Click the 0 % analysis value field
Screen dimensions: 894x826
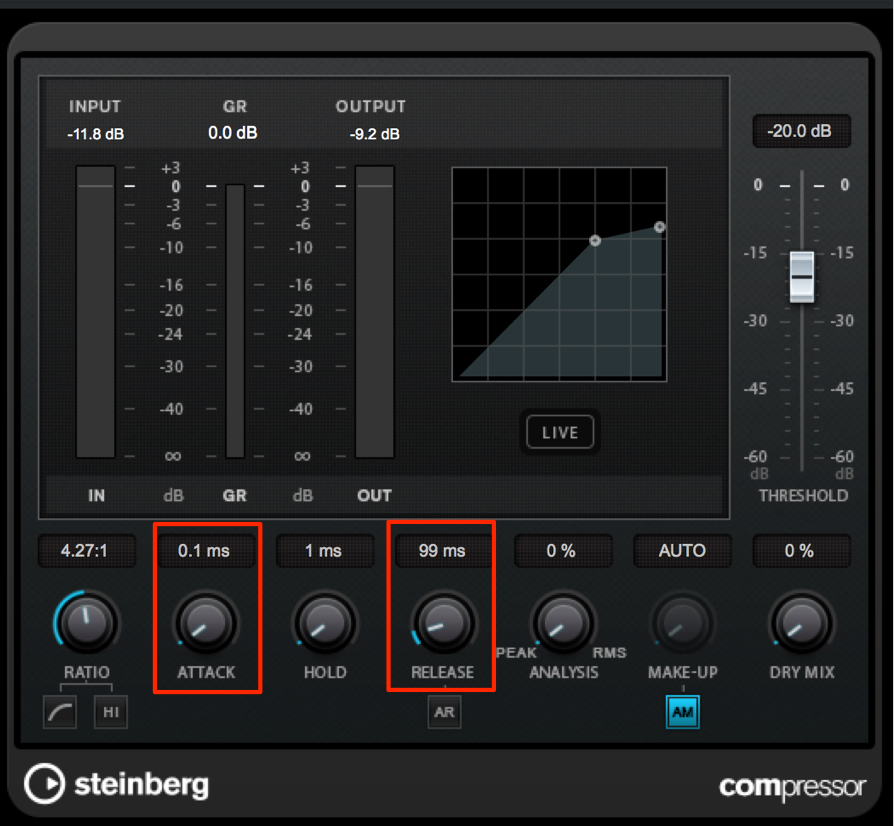tap(563, 551)
